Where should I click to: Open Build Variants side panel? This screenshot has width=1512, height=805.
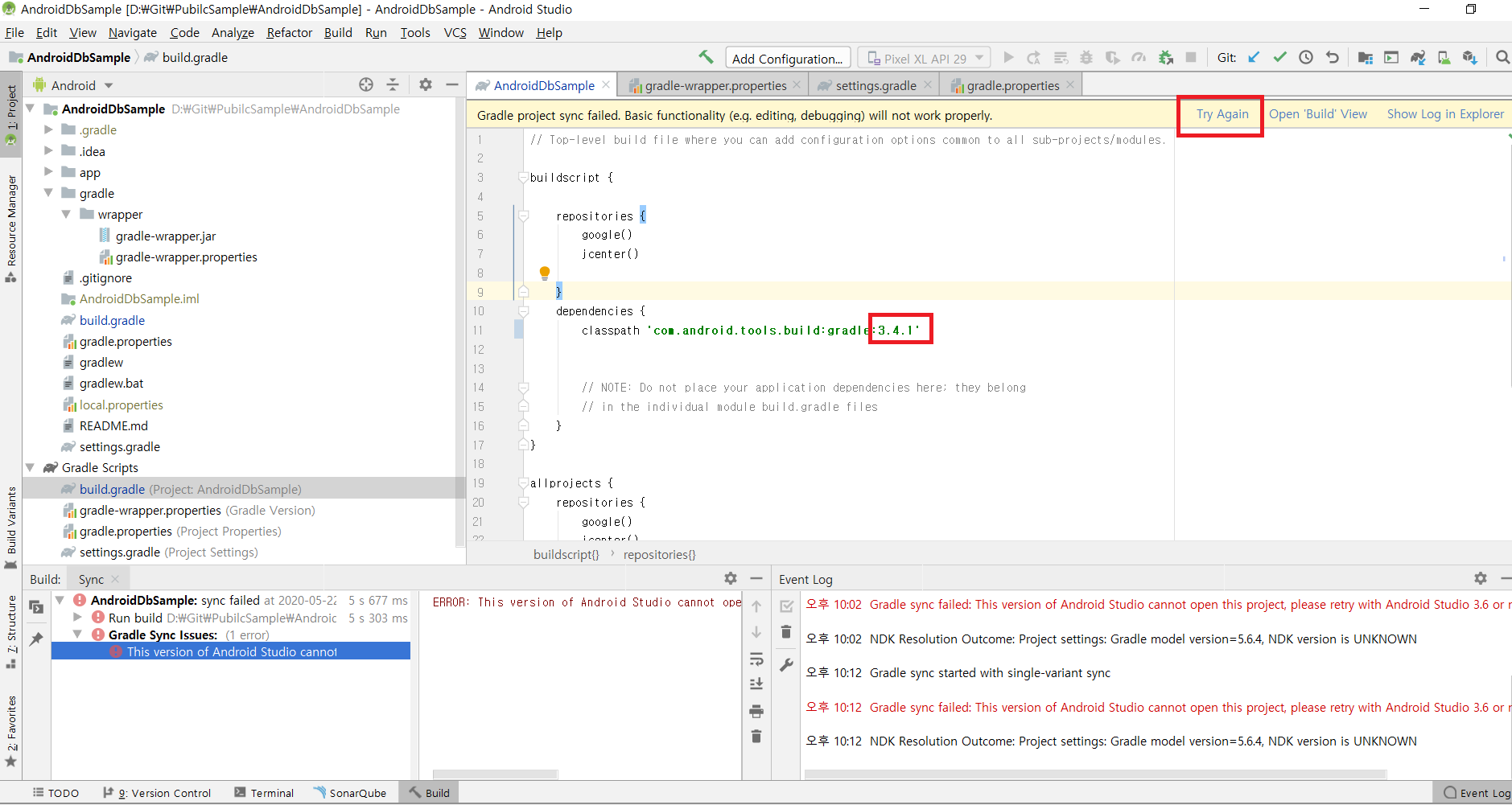point(11,528)
